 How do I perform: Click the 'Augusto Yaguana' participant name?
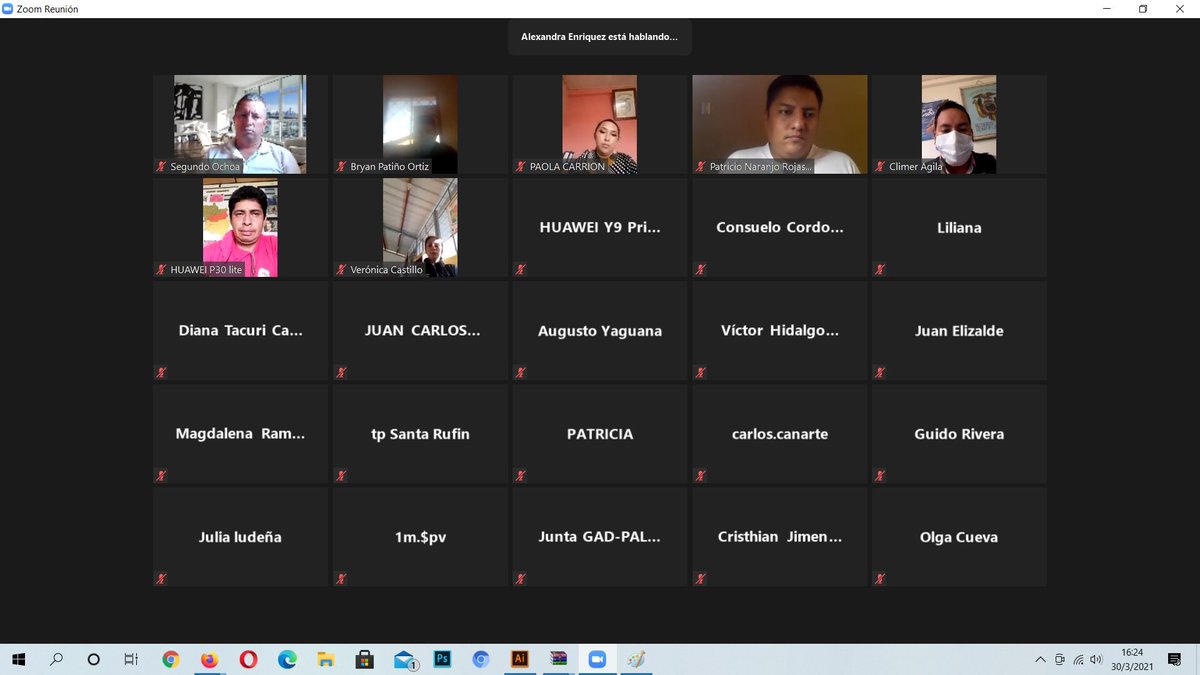point(600,330)
